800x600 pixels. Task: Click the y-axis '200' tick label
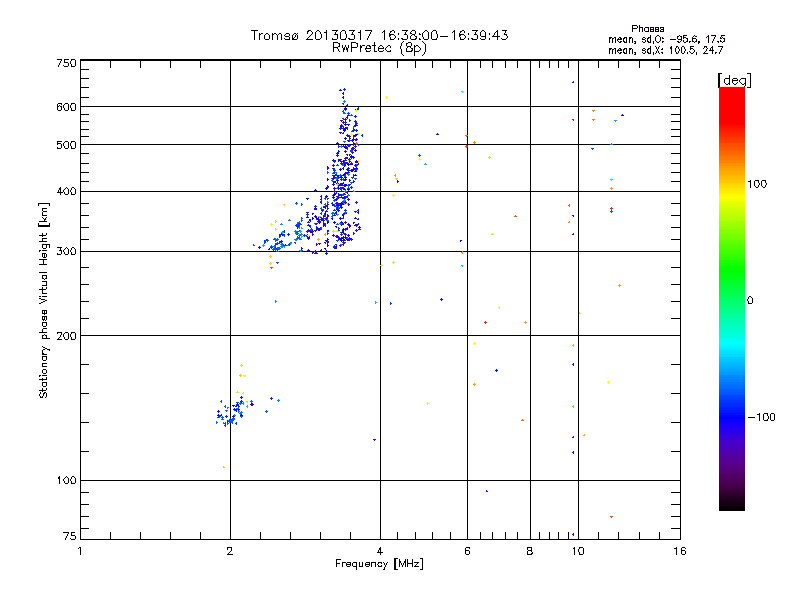point(66,336)
